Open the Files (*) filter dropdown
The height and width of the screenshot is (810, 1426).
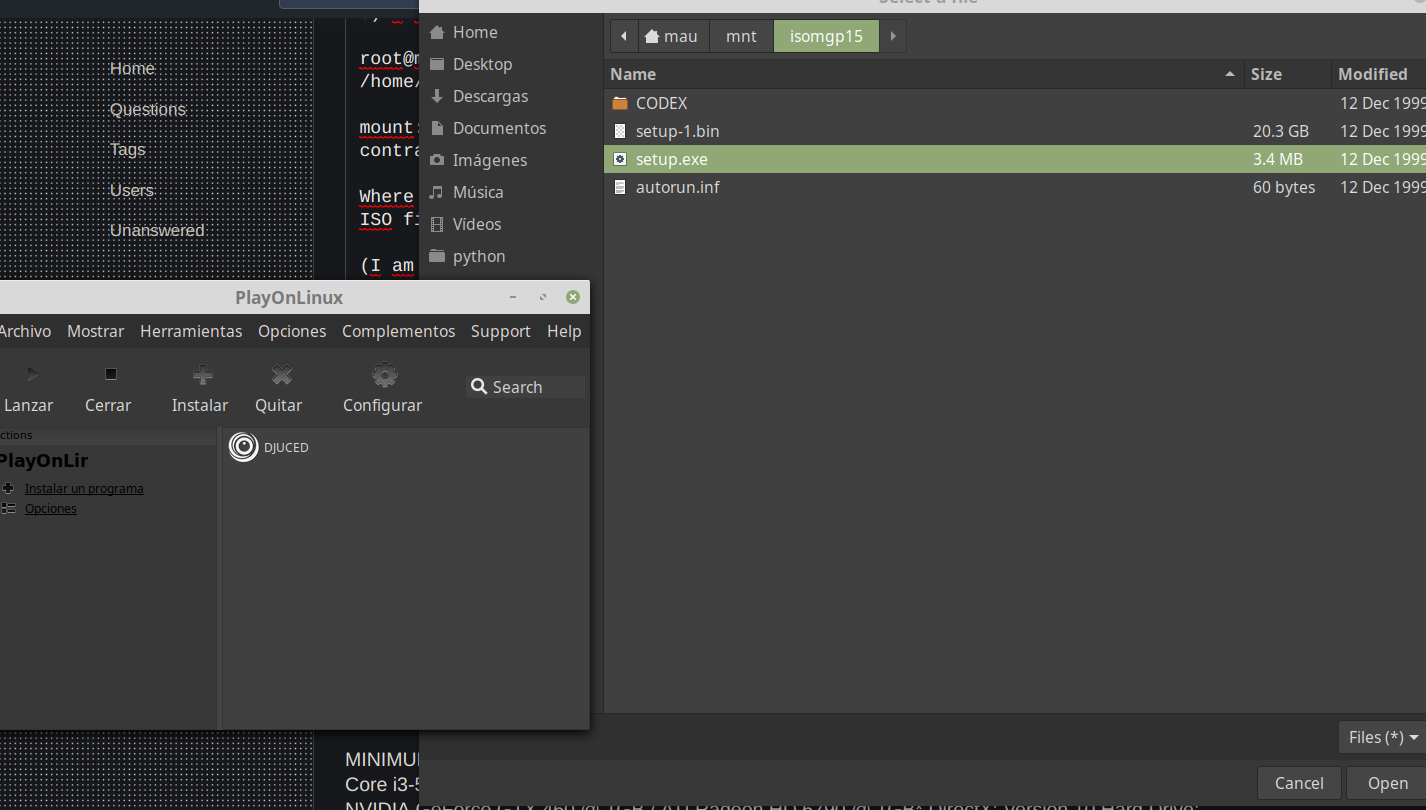point(1383,737)
